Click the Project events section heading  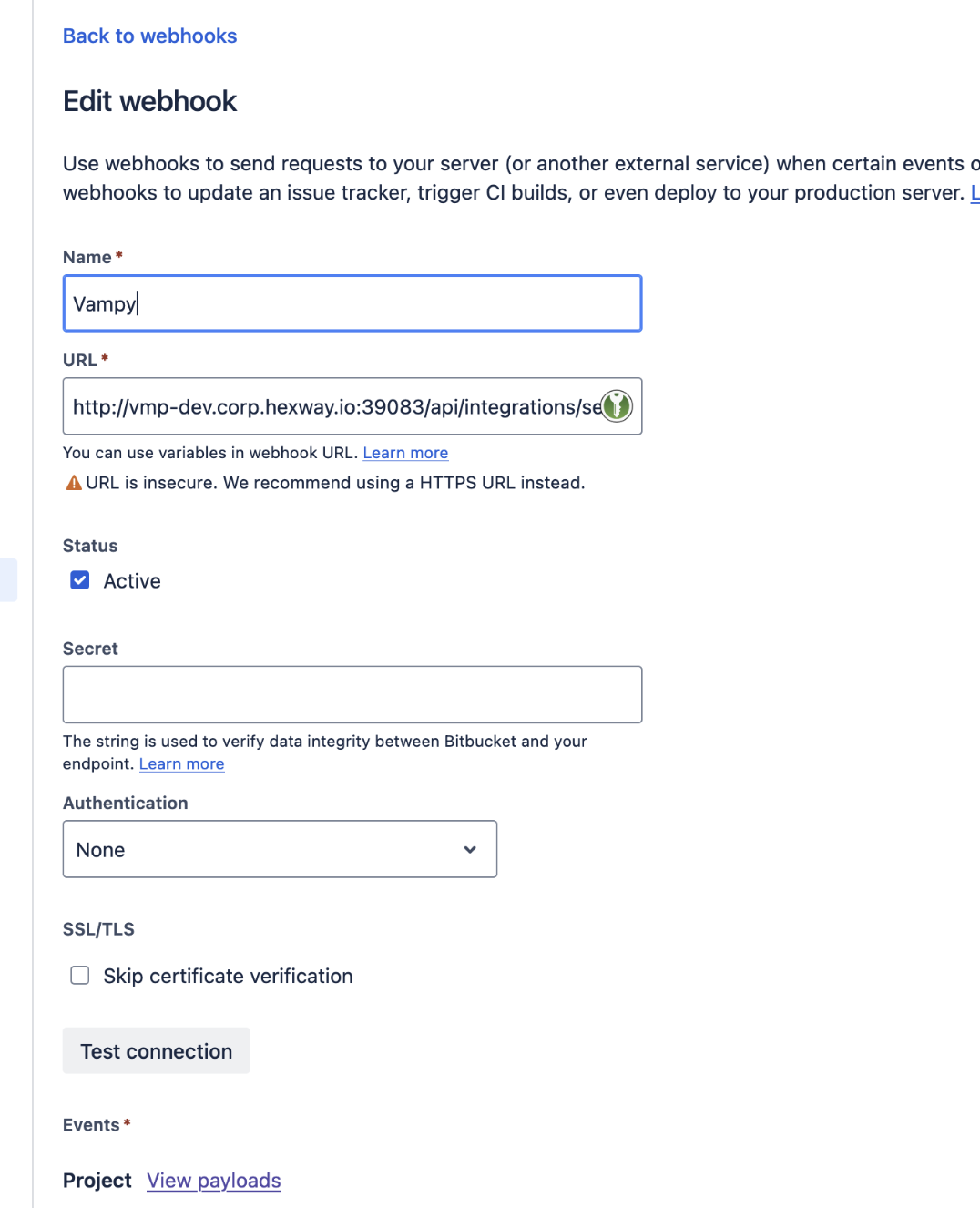tap(97, 1181)
